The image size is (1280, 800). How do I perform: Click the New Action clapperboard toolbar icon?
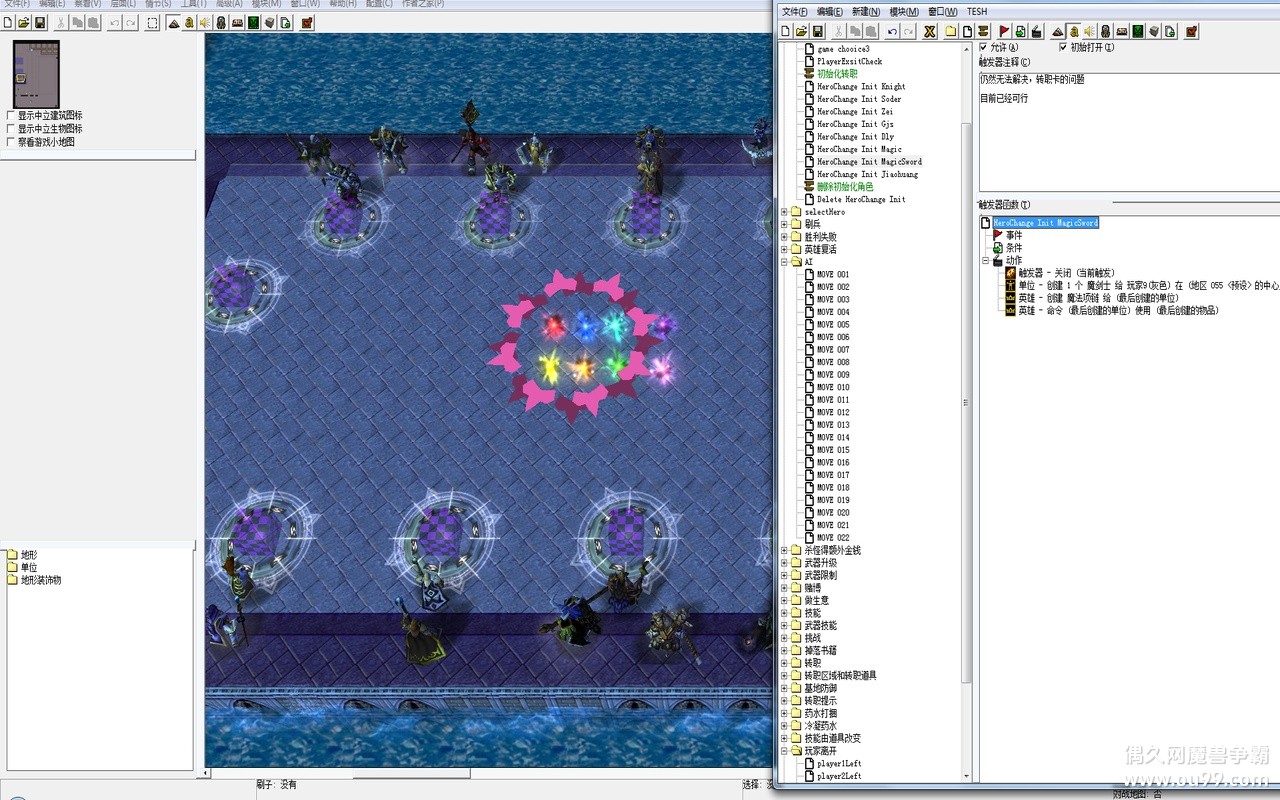[1035, 31]
